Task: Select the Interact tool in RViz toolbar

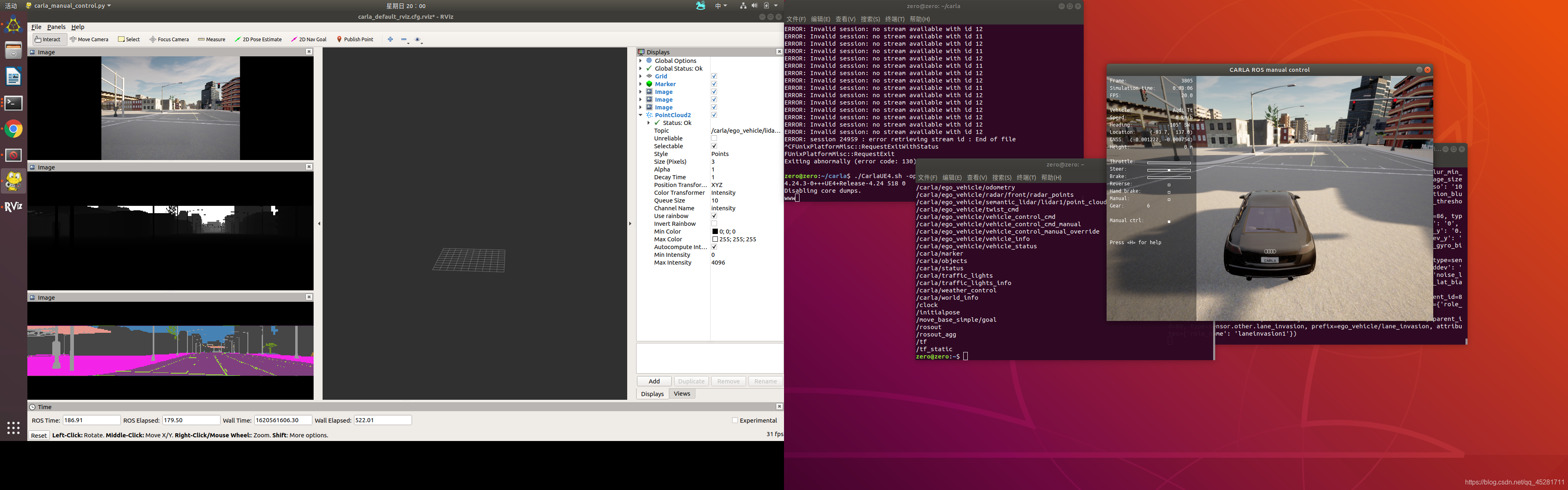Action: [47, 40]
